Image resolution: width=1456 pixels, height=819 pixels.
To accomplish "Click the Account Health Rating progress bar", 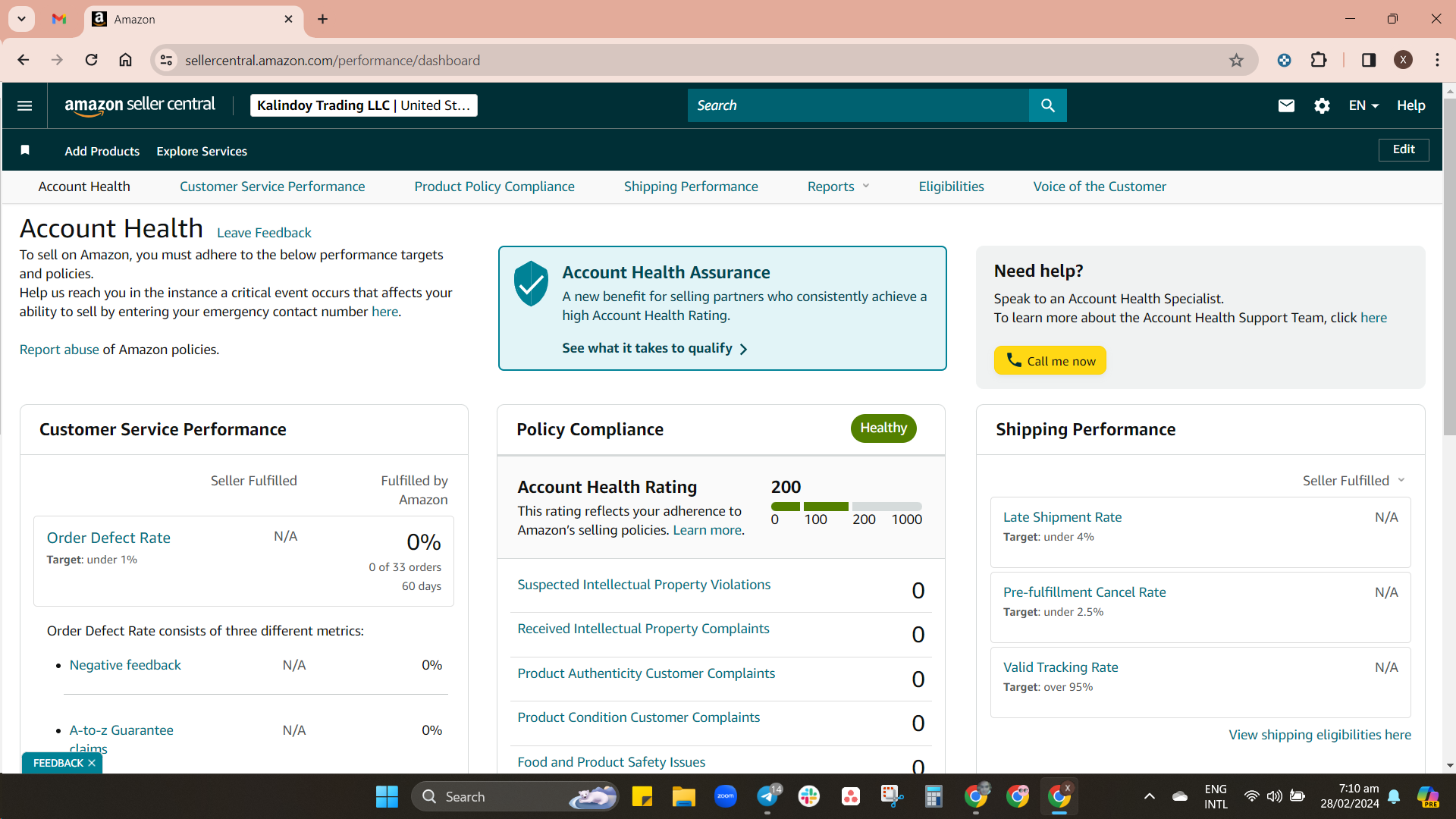I will coord(846,506).
